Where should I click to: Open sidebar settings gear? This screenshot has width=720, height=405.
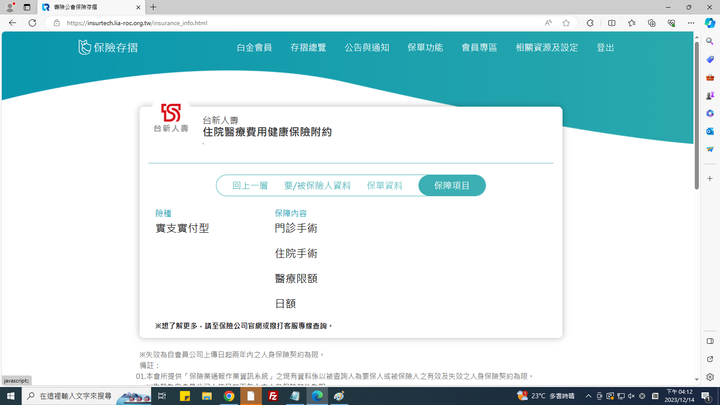coord(710,377)
